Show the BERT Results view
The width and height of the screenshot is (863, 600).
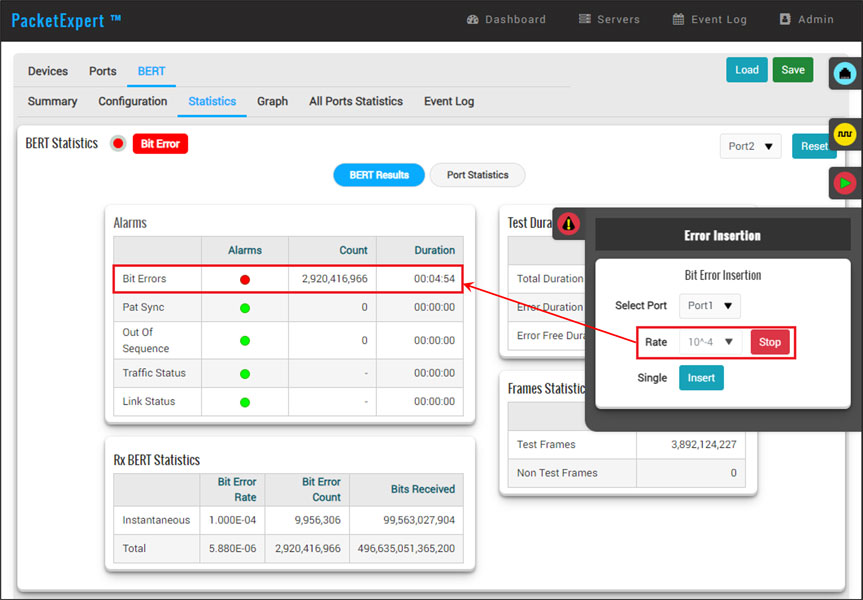(379, 175)
